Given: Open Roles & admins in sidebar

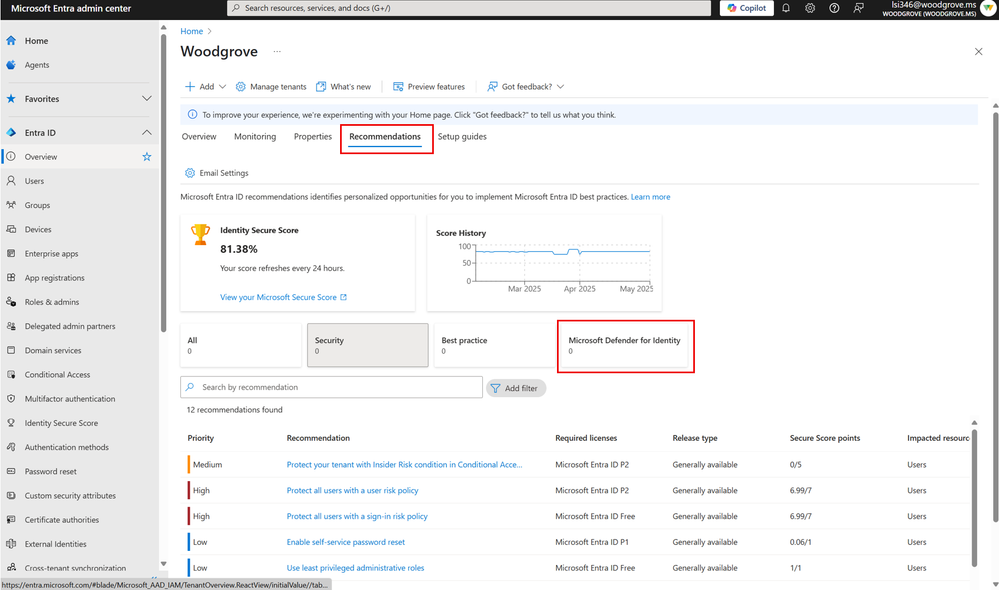Looking at the screenshot, I should pyautogui.click(x=52, y=302).
